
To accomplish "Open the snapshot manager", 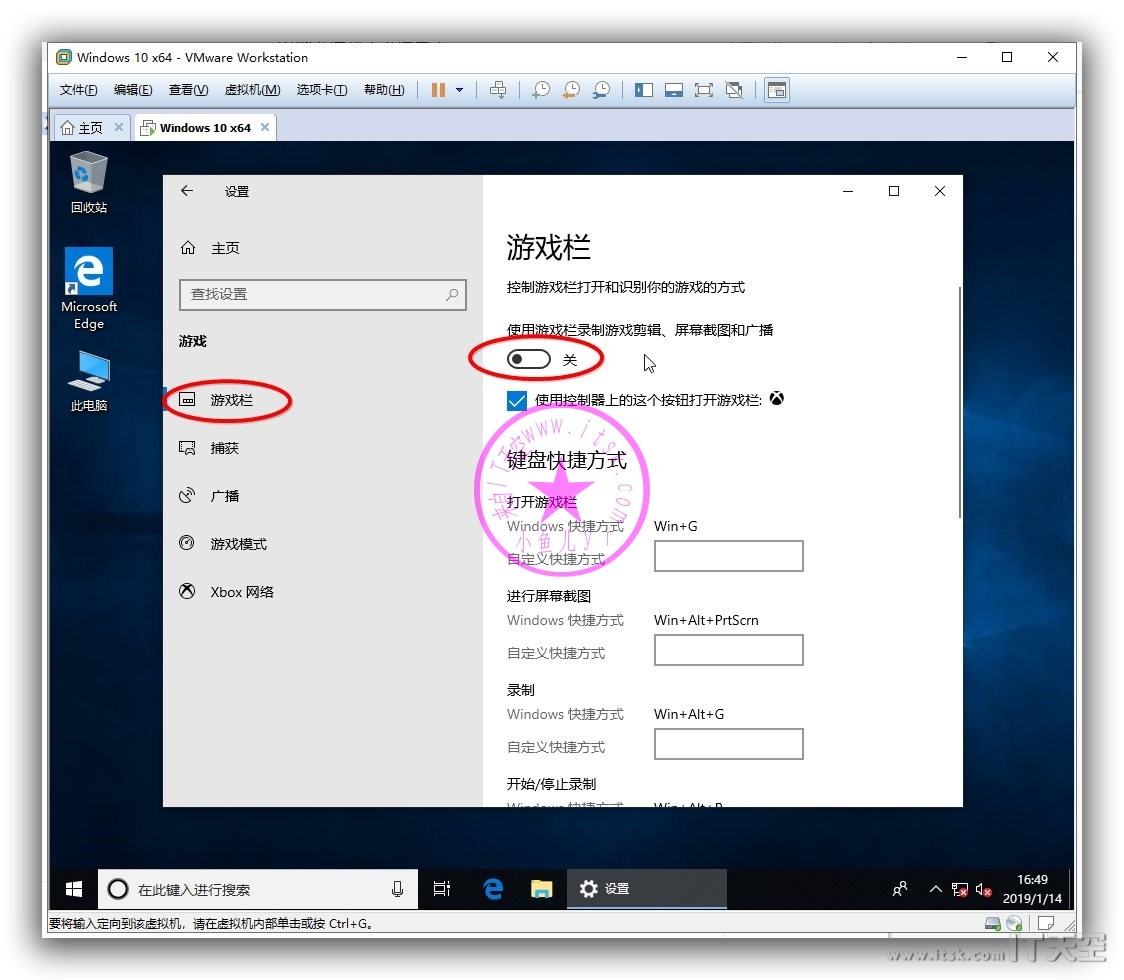I will pyautogui.click(x=601, y=90).
